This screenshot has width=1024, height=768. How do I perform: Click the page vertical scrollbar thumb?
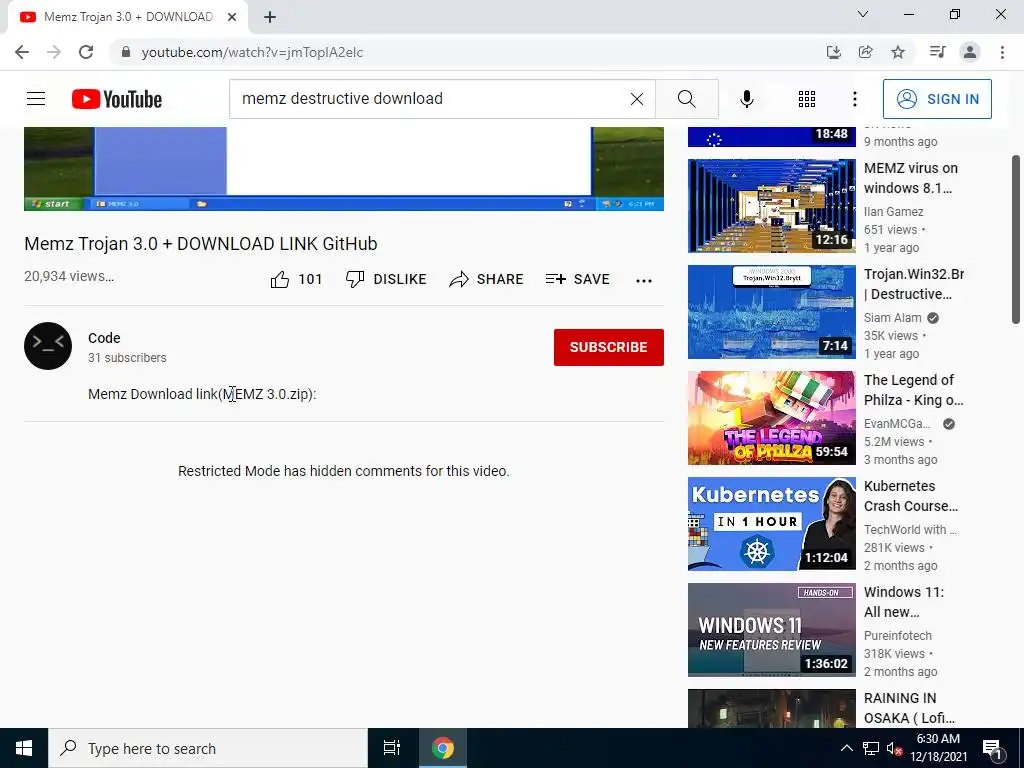pos(1016,239)
